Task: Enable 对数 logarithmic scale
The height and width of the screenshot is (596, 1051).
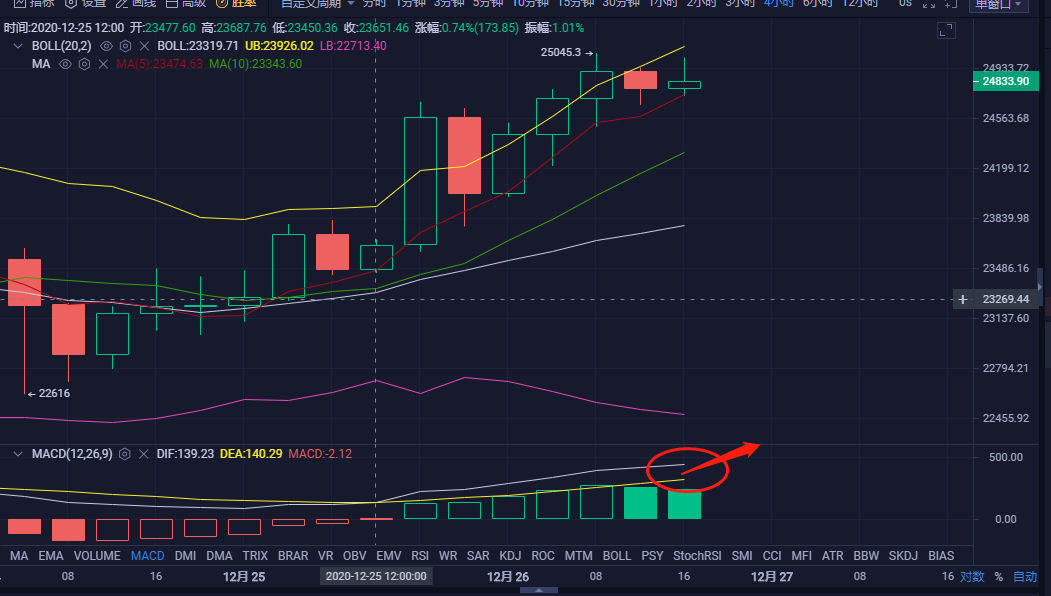Action: coord(972,577)
